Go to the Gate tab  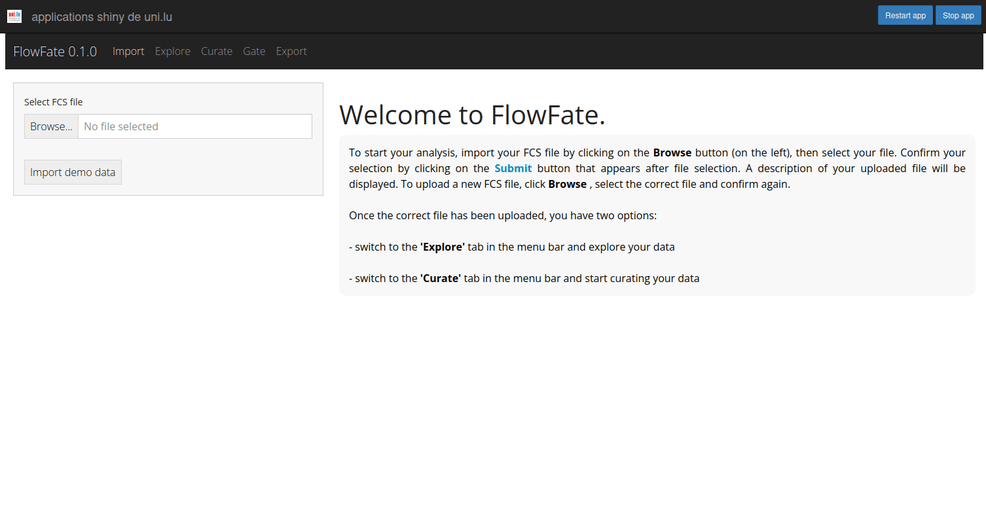point(254,52)
